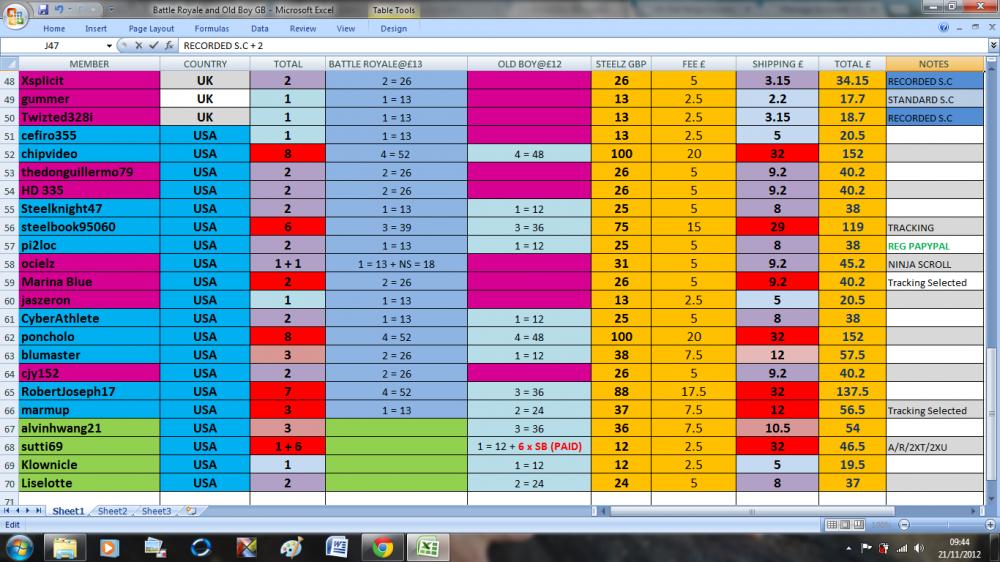This screenshot has width=1000, height=562.
Task: Open the View ribbon tab
Action: click(346, 29)
